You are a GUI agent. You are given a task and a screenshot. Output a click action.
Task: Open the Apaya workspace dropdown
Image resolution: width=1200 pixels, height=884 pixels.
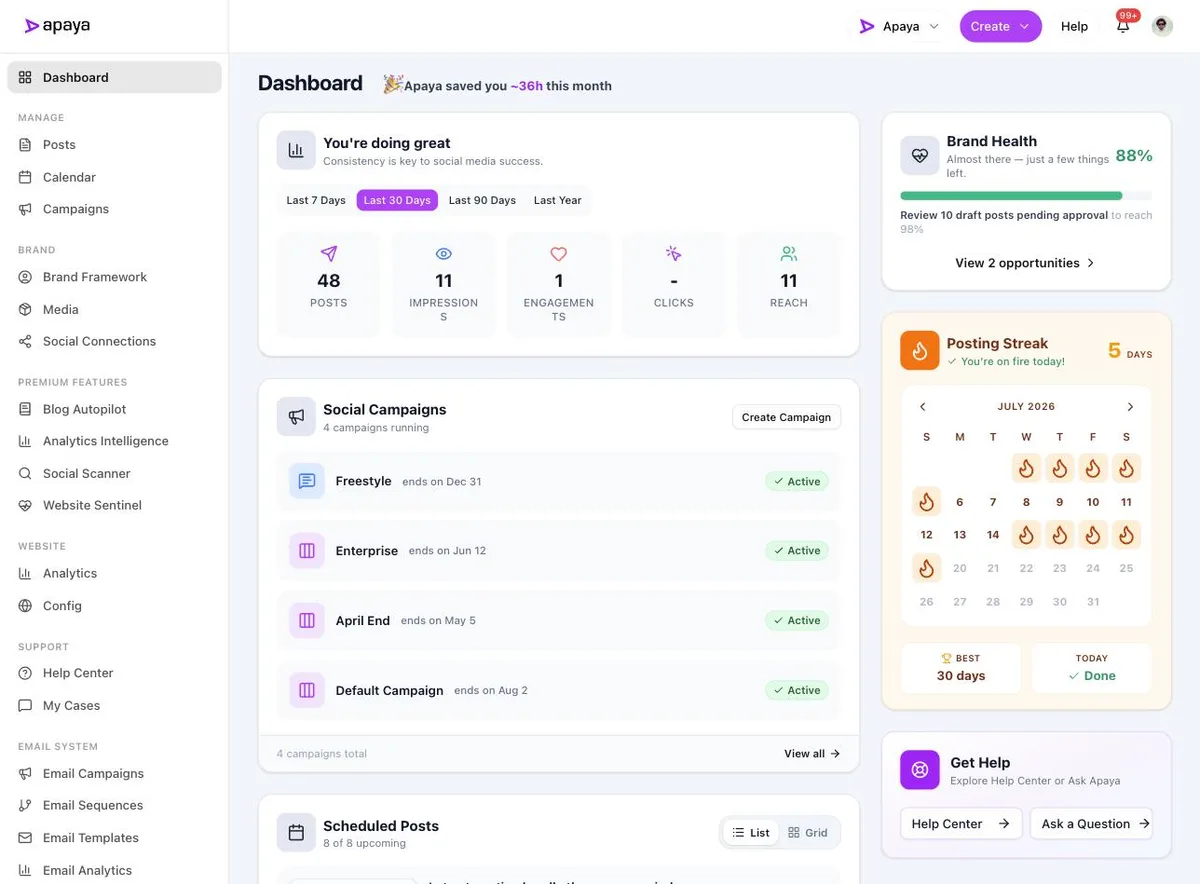click(900, 26)
